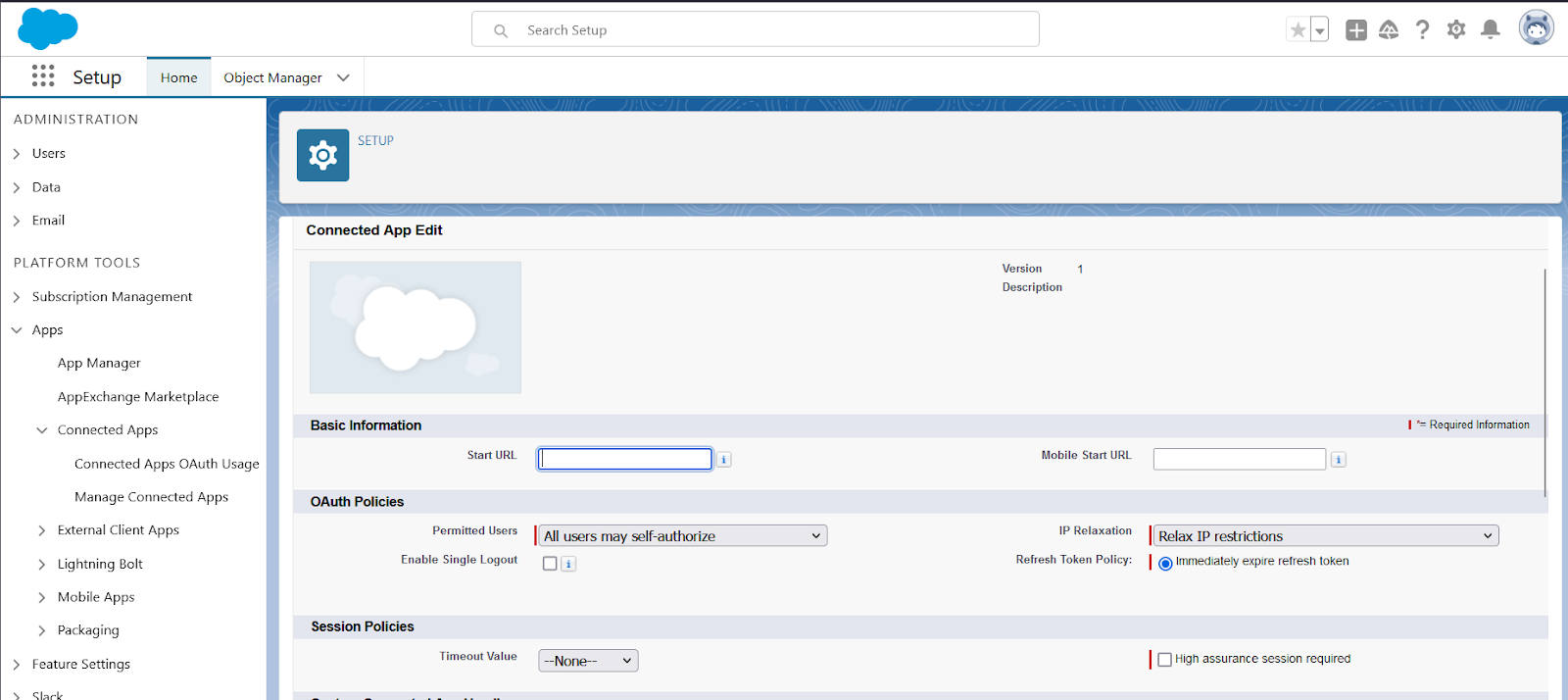
Task: Click the form's vertical scrollbar
Action: tap(1544, 382)
